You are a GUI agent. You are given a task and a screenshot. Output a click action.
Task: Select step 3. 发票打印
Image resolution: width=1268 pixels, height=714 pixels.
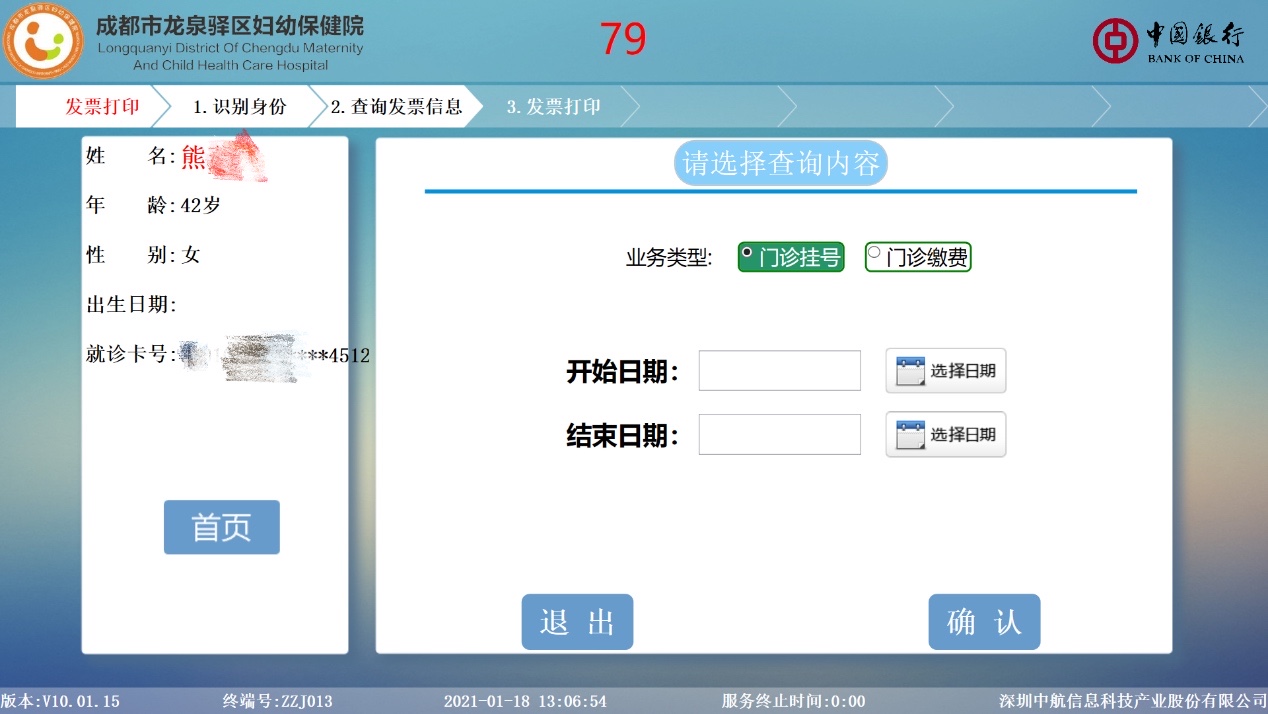553,107
